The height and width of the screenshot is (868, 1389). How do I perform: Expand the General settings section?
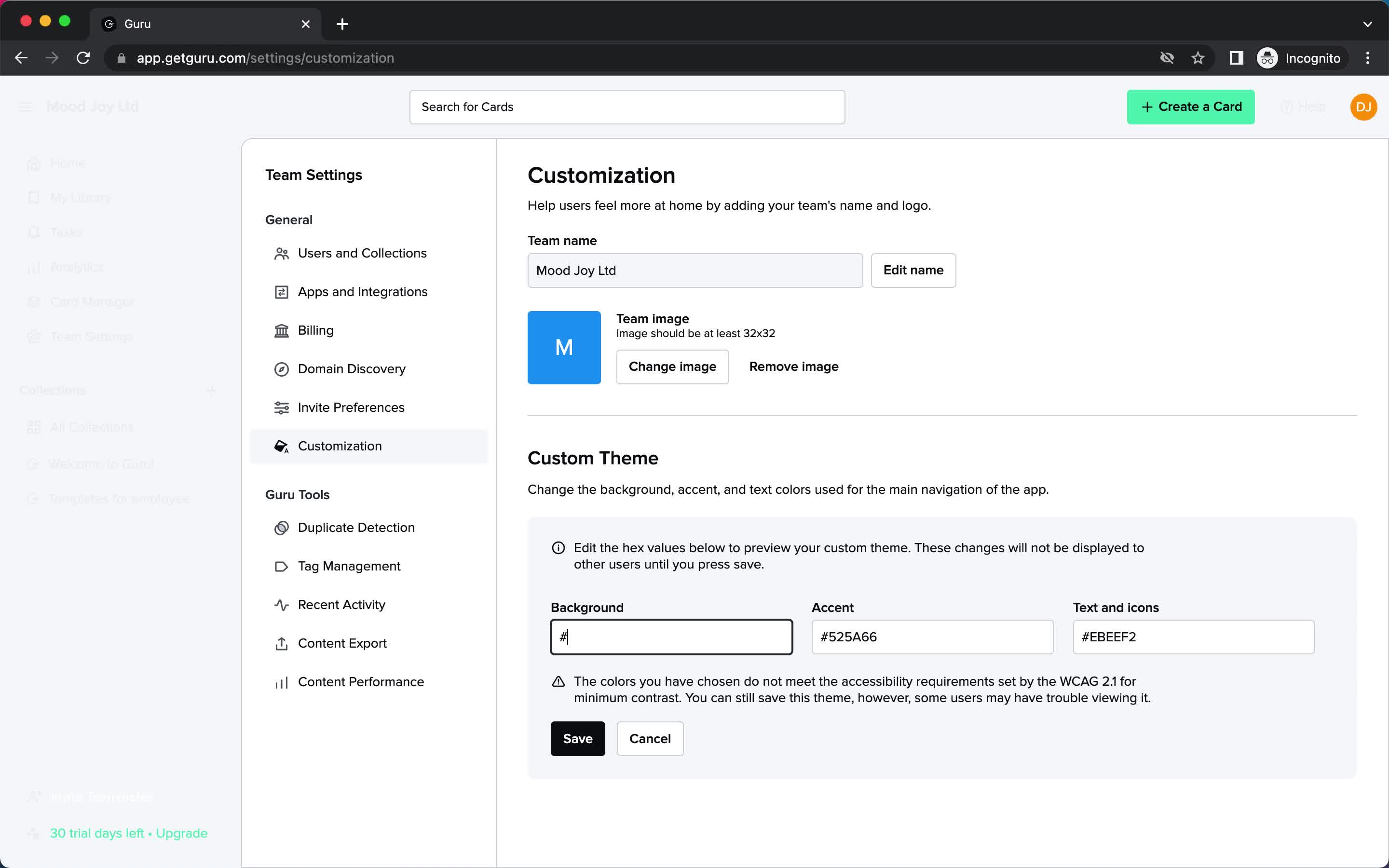click(x=289, y=219)
